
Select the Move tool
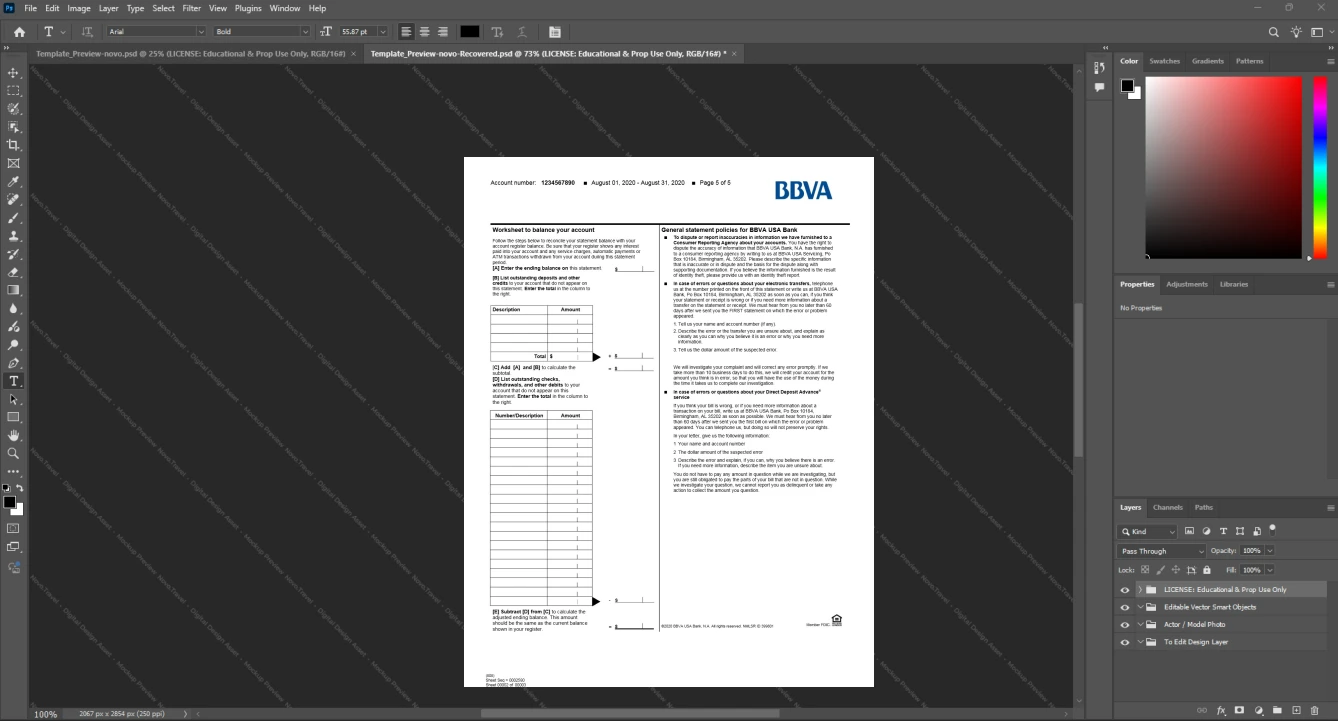coord(14,73)
